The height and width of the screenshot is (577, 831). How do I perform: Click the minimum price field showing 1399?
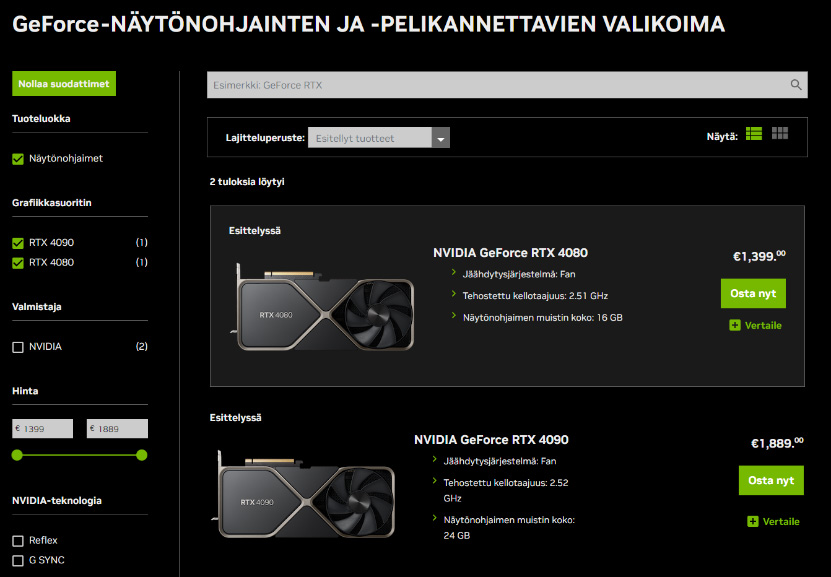click(42, 429)
